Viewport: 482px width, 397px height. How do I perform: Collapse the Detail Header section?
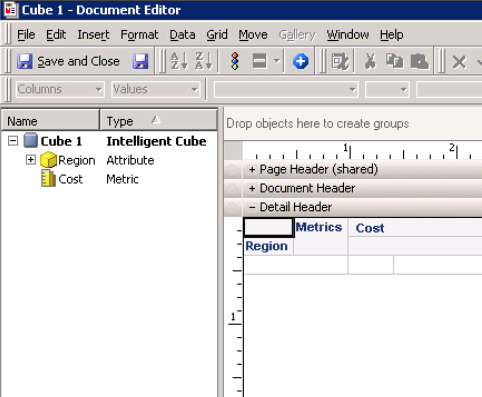tap(252, 207)
